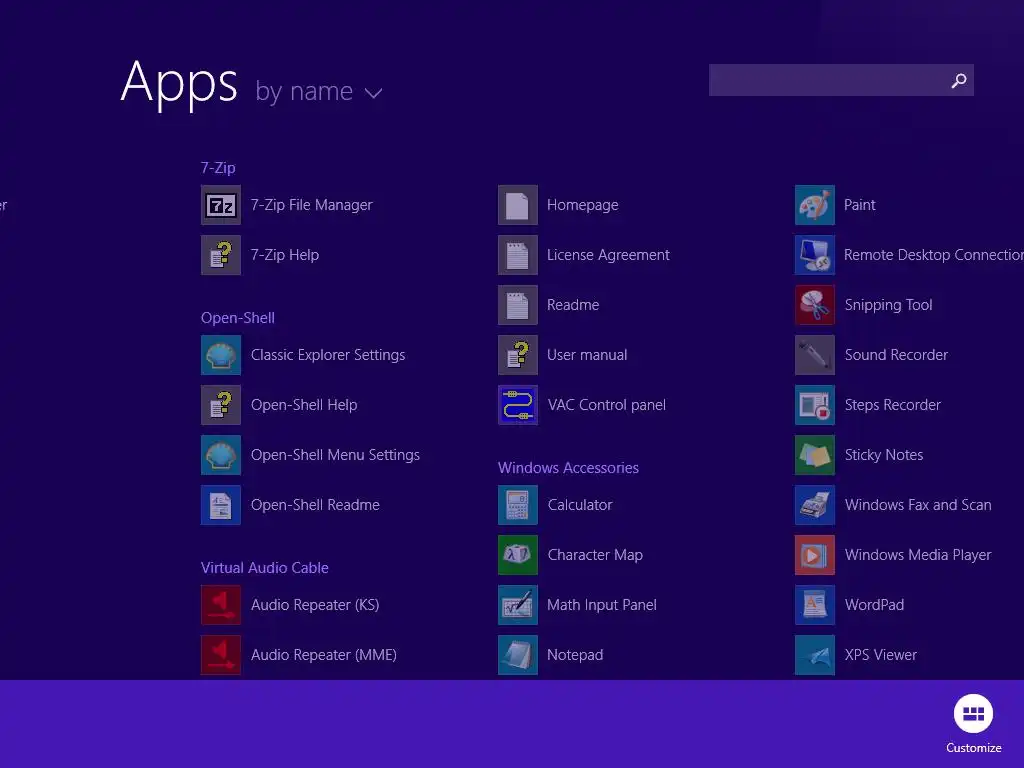Open the License Agreement icon

(x=518, y=255)
